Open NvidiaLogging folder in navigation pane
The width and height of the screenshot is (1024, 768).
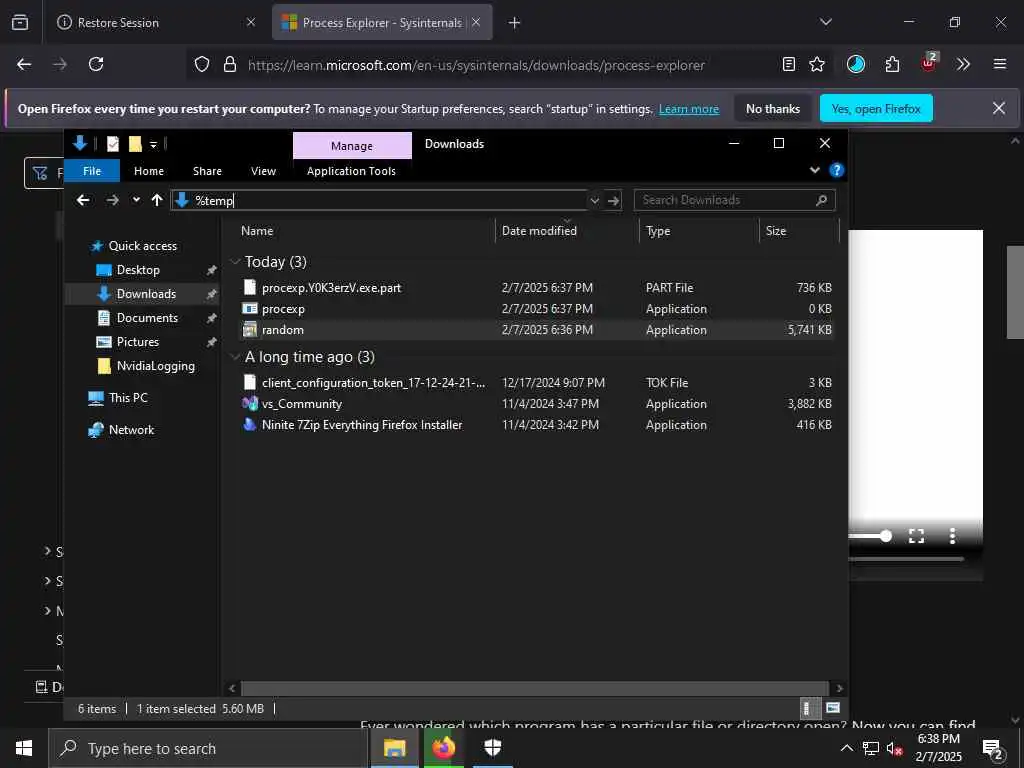[155, 366]
